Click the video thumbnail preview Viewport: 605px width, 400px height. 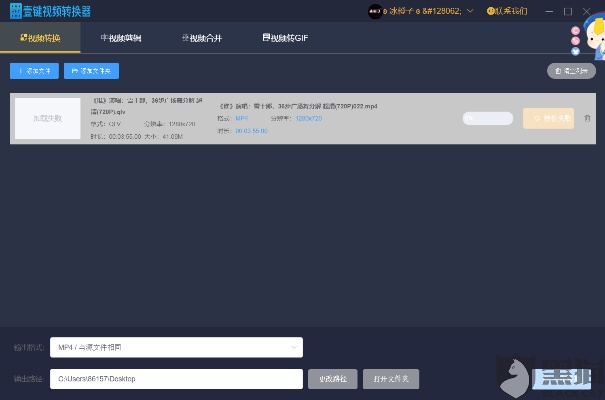[47, 118]
